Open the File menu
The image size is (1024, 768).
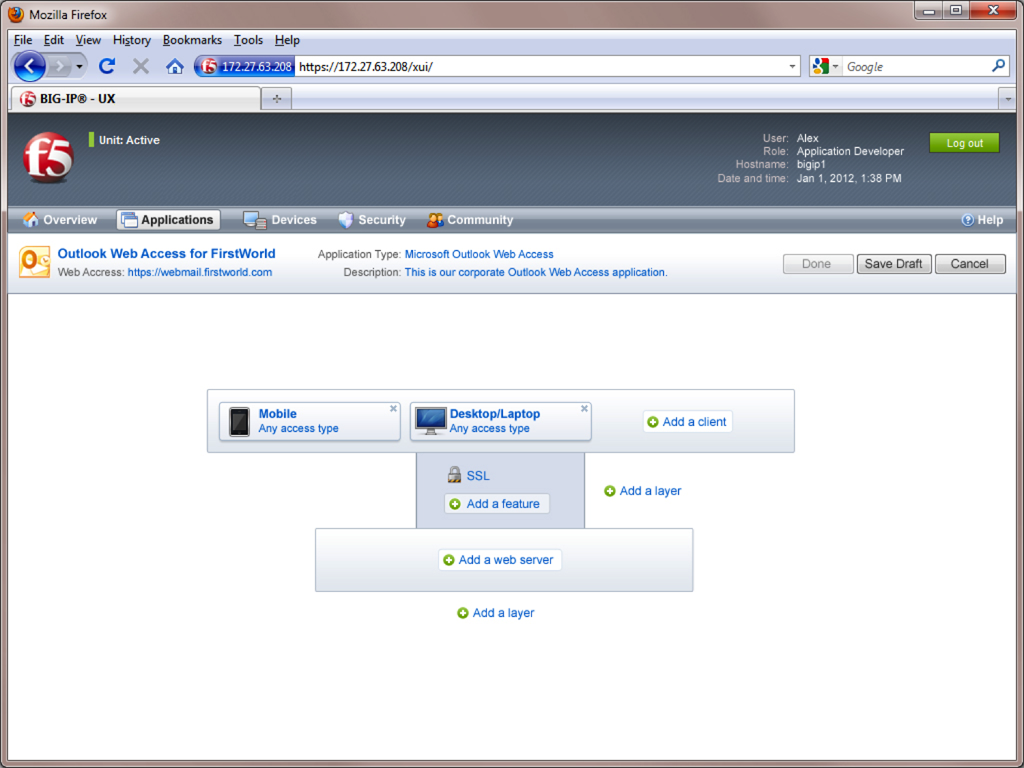[x=23, y=40]
